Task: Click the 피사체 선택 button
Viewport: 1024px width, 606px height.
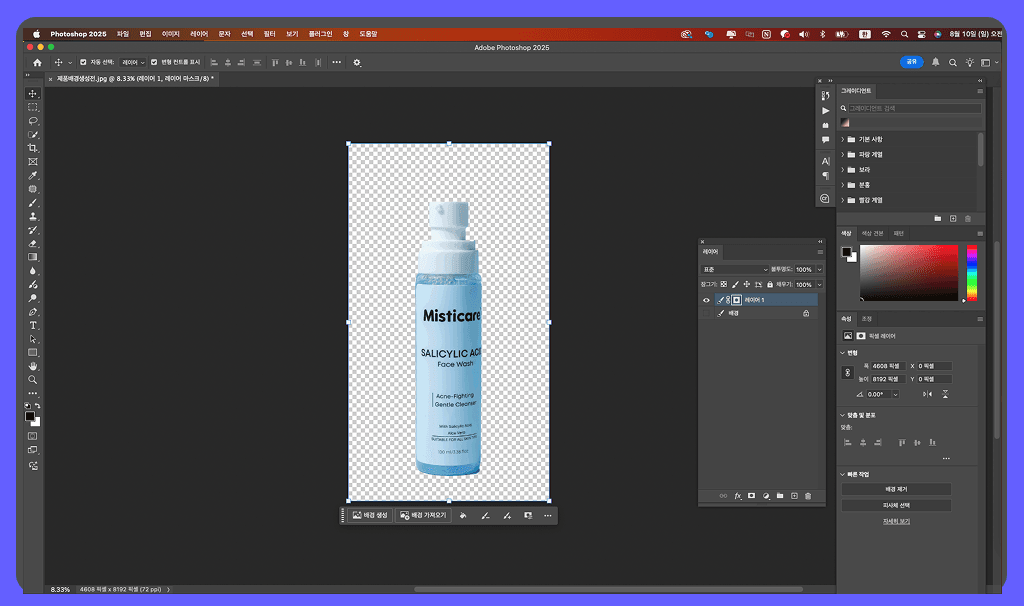Action: click(x=896, y=505)
